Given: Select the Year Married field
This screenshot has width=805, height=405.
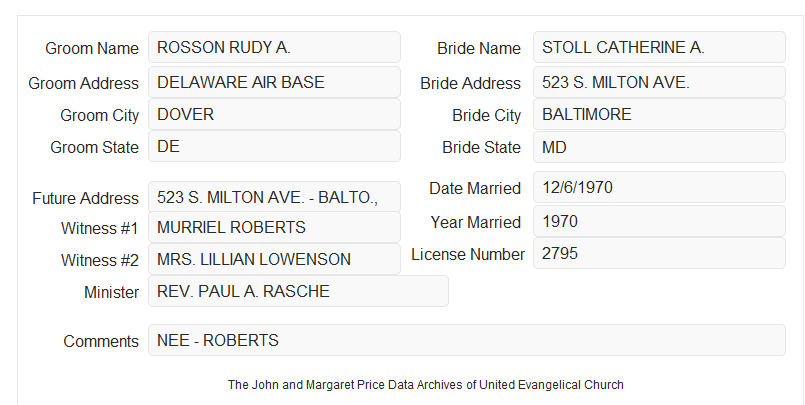Looking at the screenshot, I should coord(659,221).
